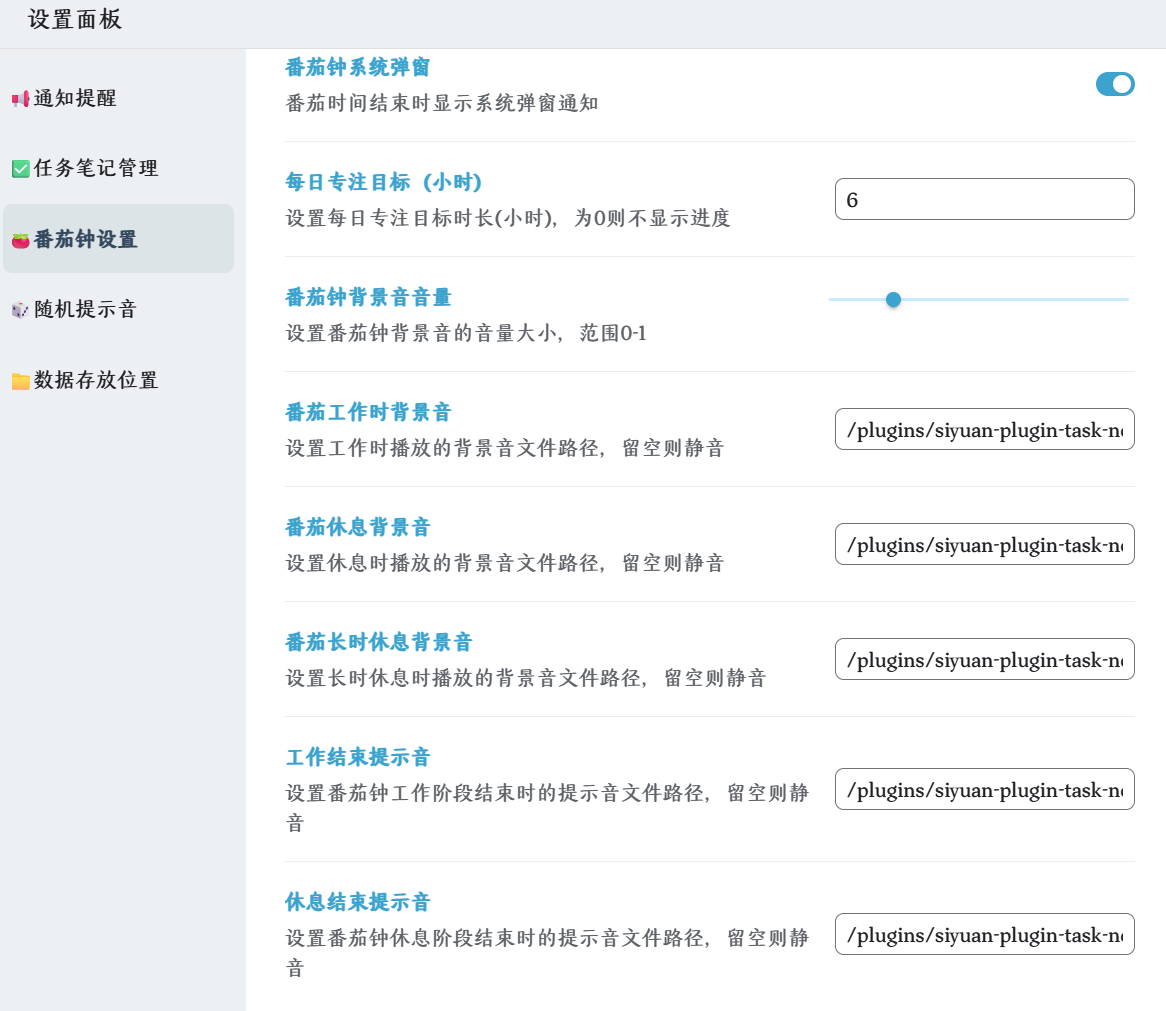
Task: Select the 随机提示音 sidebar item
Action: pos(85,309)
